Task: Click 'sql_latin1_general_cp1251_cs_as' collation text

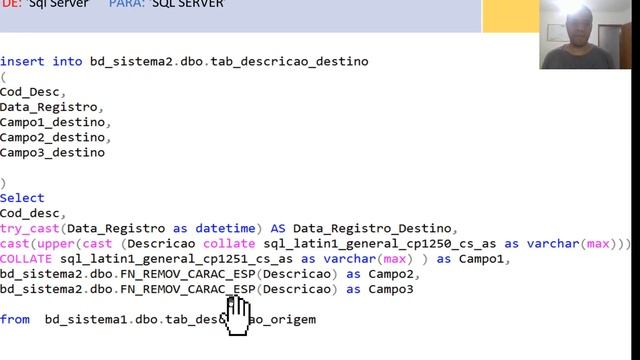Action: [x=176, y=259]
